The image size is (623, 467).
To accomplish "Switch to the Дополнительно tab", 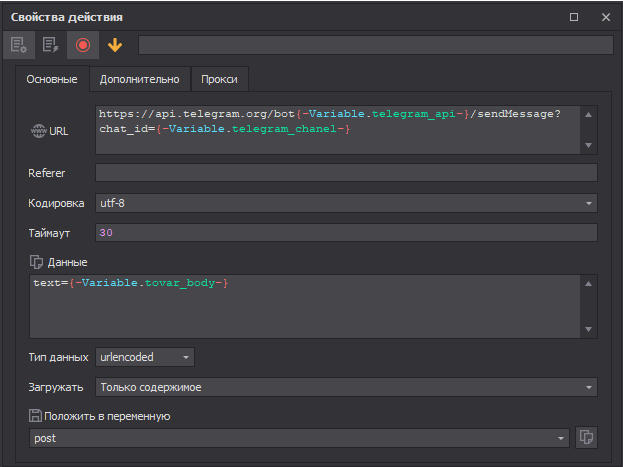I will [x=140, y=79].
